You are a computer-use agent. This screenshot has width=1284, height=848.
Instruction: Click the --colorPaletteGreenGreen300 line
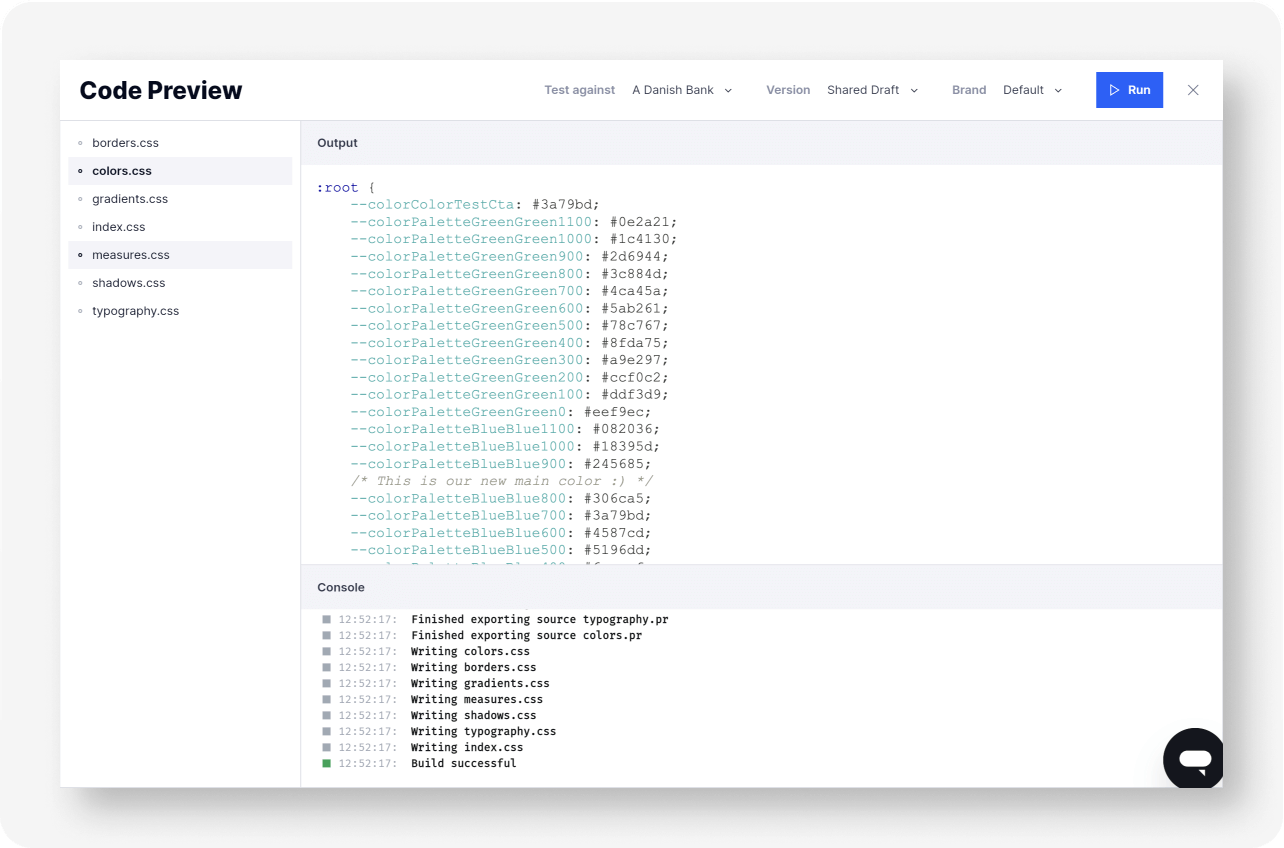pyautogui.click(x=510, y=359)
